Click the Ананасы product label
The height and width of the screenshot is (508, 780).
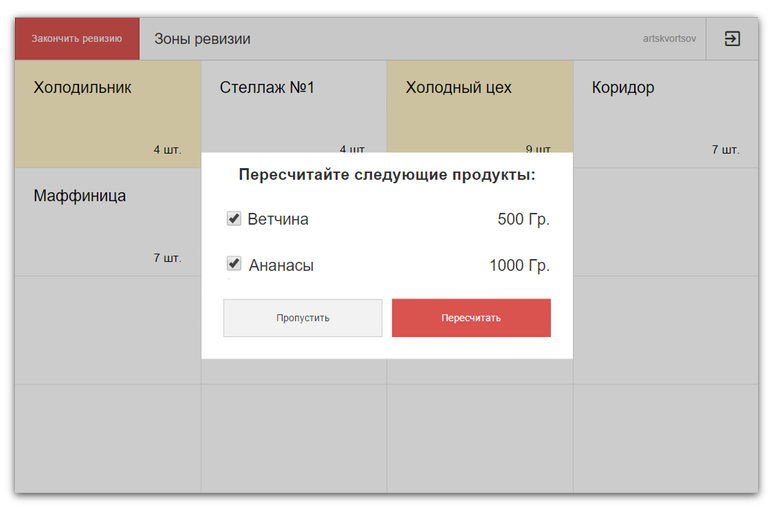pos(281,265)
